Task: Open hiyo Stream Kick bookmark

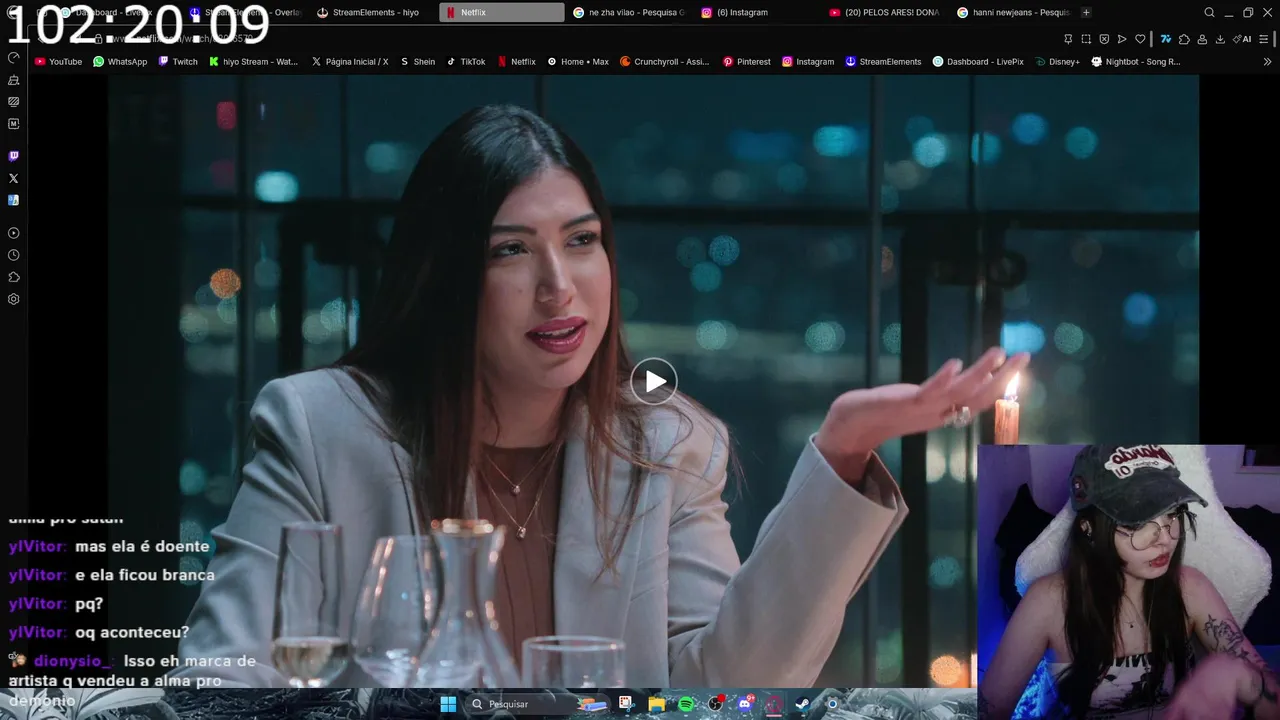Action: click(253, 61)
